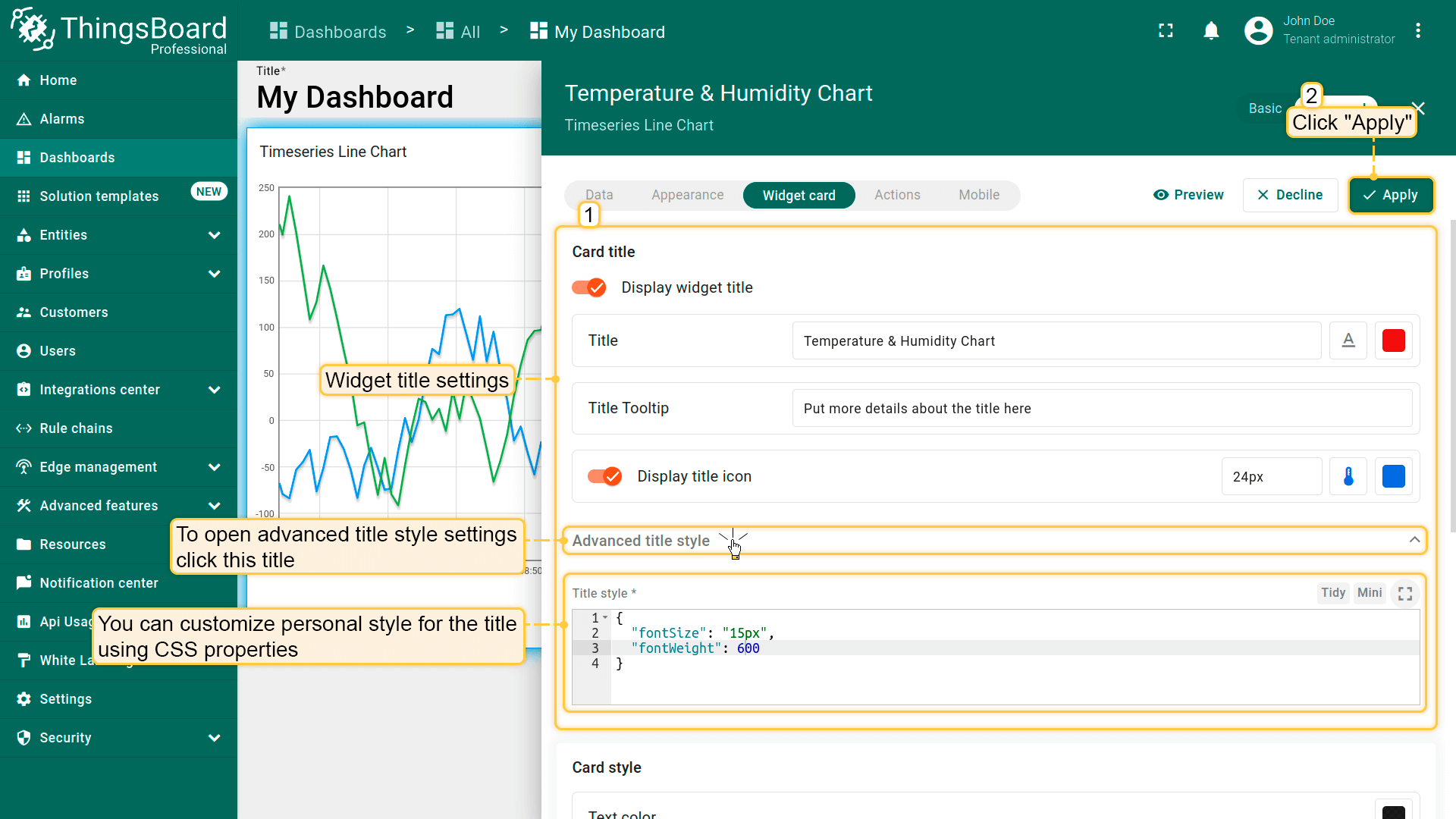Click Preview eye button
1456x819 pixels.
point(1188,195)
